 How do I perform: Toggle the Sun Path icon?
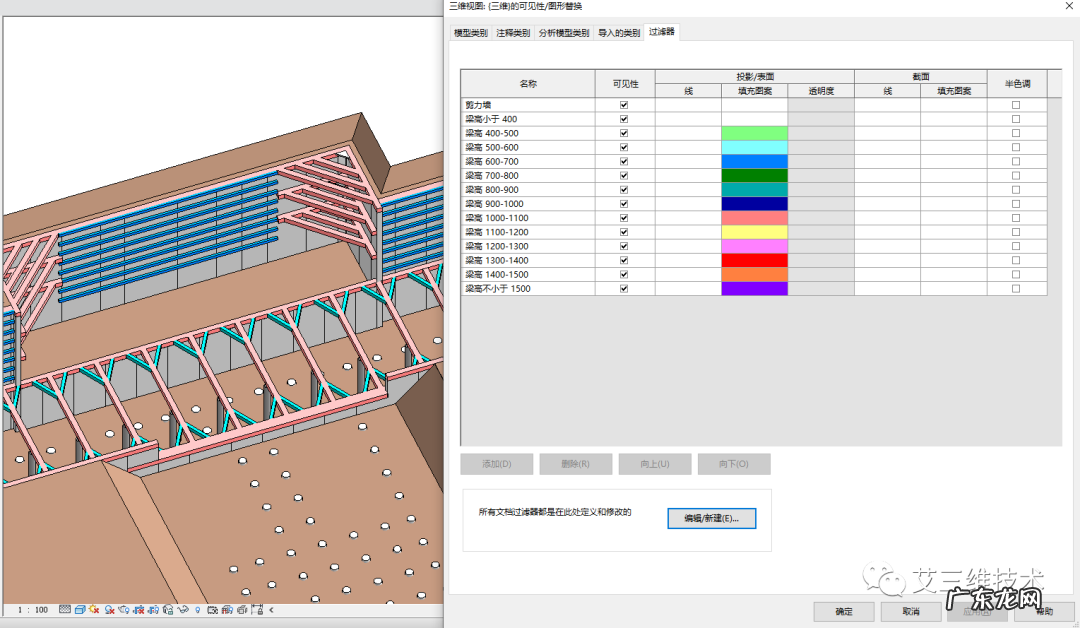(94, 609)
